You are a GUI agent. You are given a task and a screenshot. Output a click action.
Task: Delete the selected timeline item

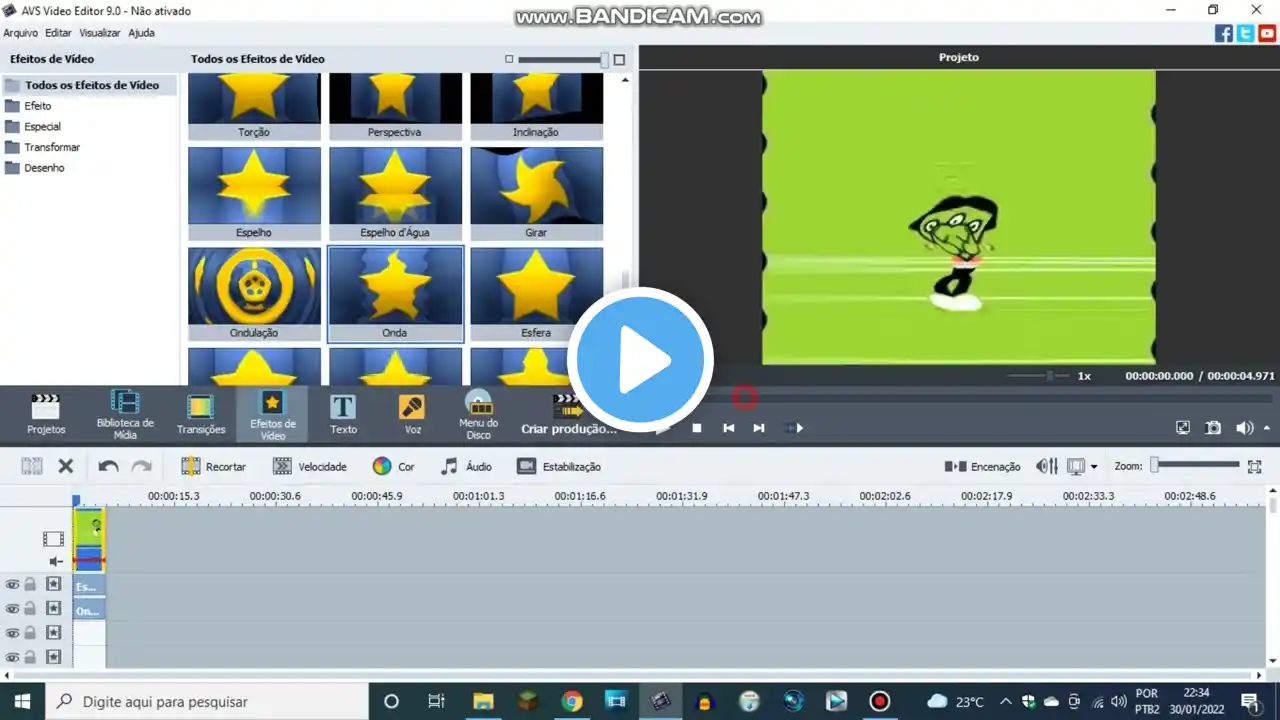pyautogui.click(x=66, y=466)
